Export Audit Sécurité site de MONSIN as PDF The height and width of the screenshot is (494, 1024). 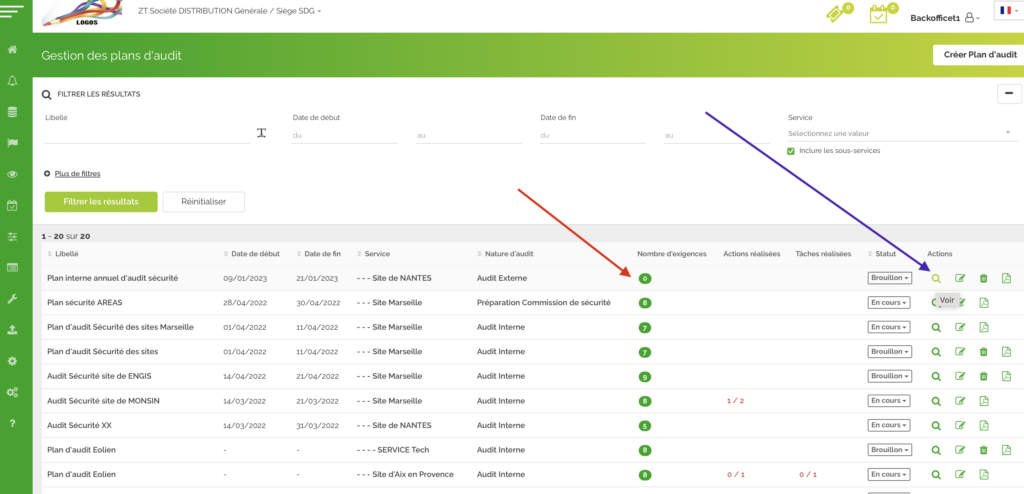[x=983, y=401]
